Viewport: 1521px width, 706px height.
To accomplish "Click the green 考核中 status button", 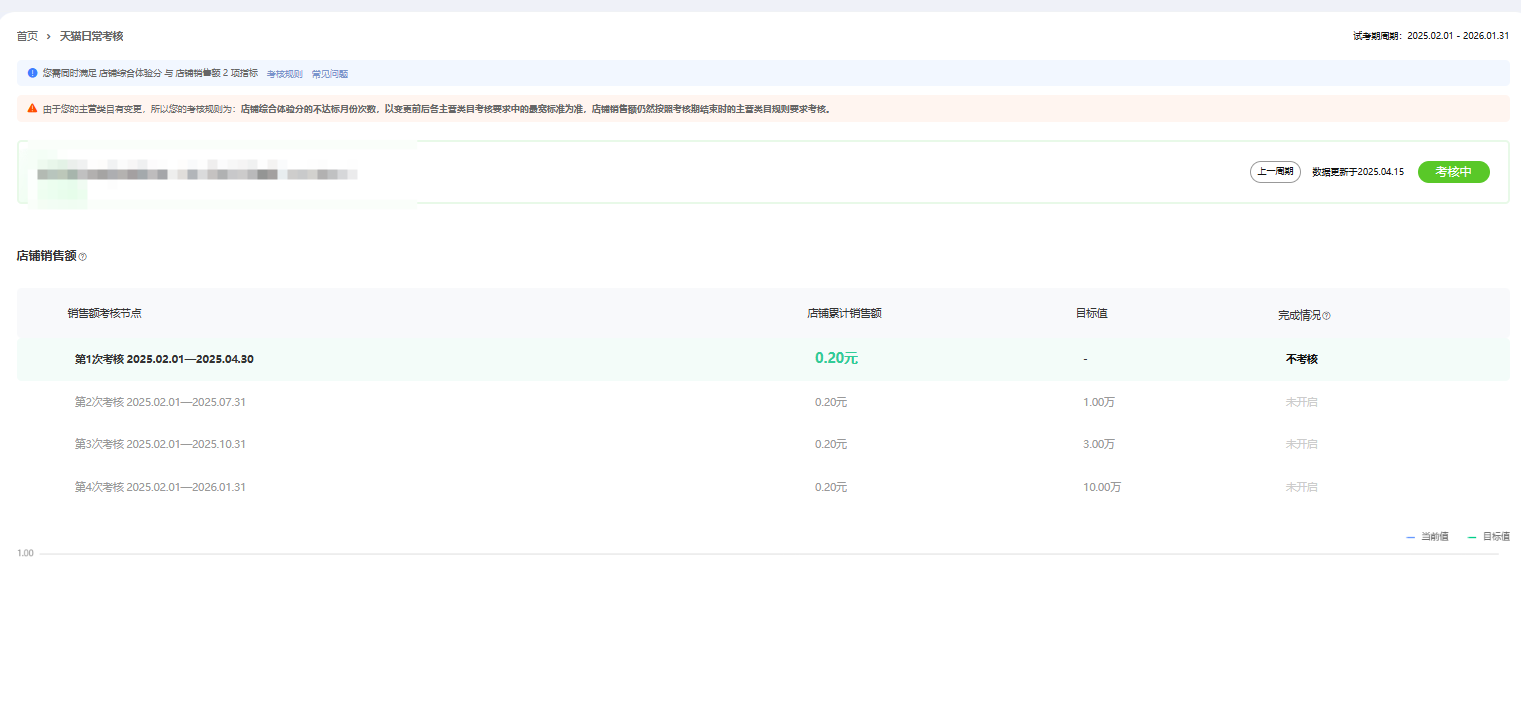I will coord(1453,172).
